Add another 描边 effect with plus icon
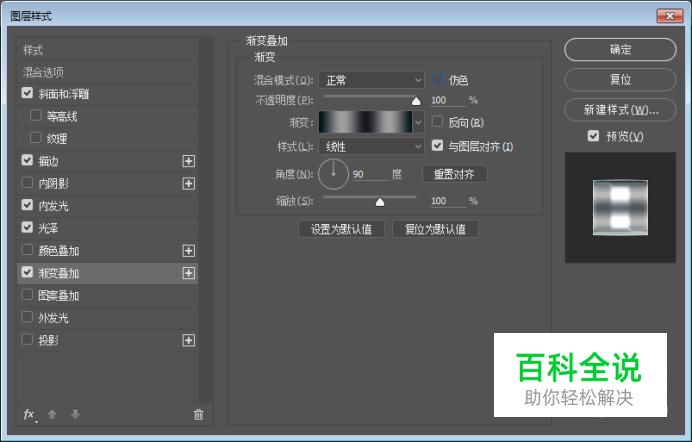 (x=188, y=161)
